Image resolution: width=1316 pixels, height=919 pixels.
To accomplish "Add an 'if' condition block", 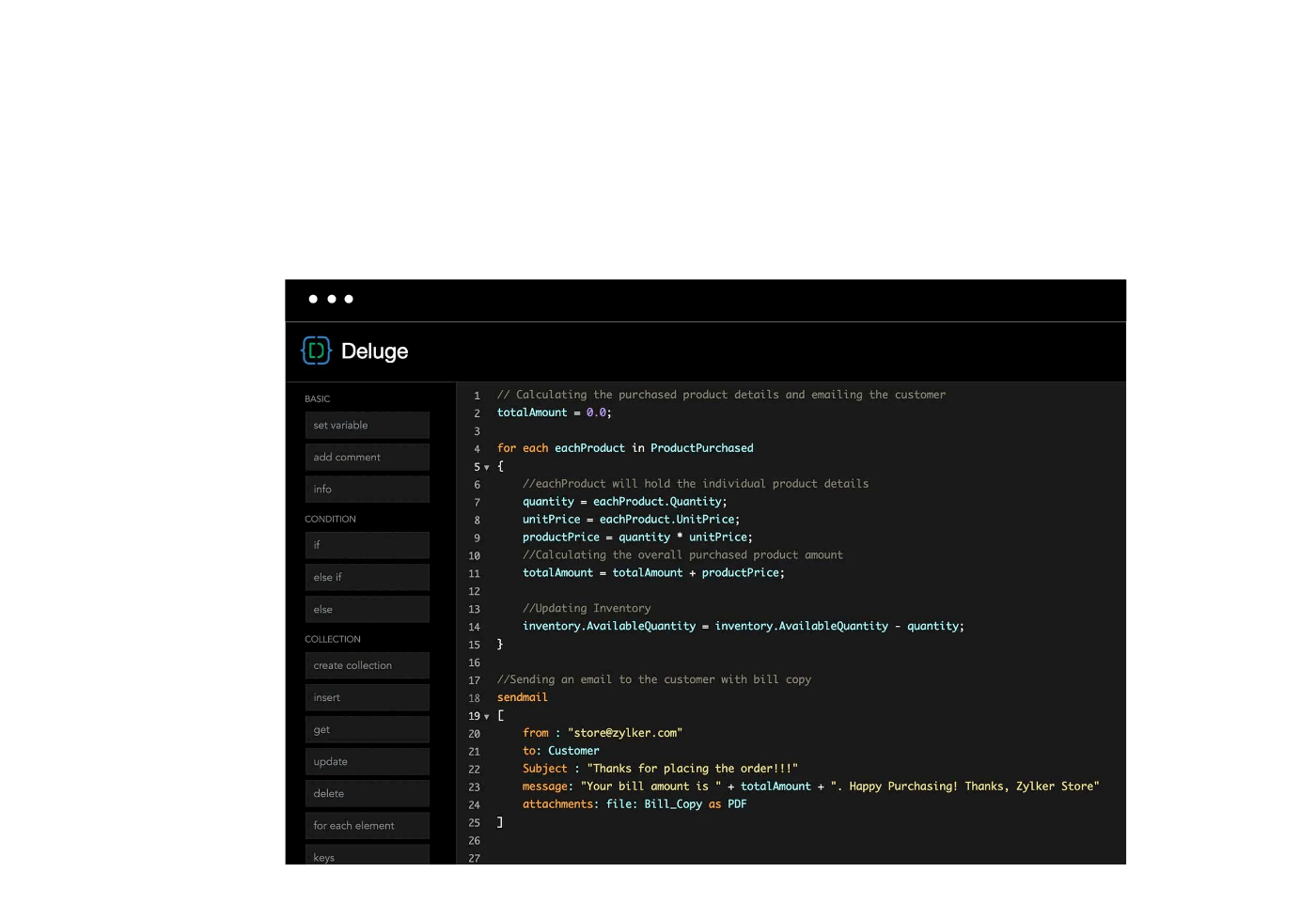I will (x=367, y=545).
